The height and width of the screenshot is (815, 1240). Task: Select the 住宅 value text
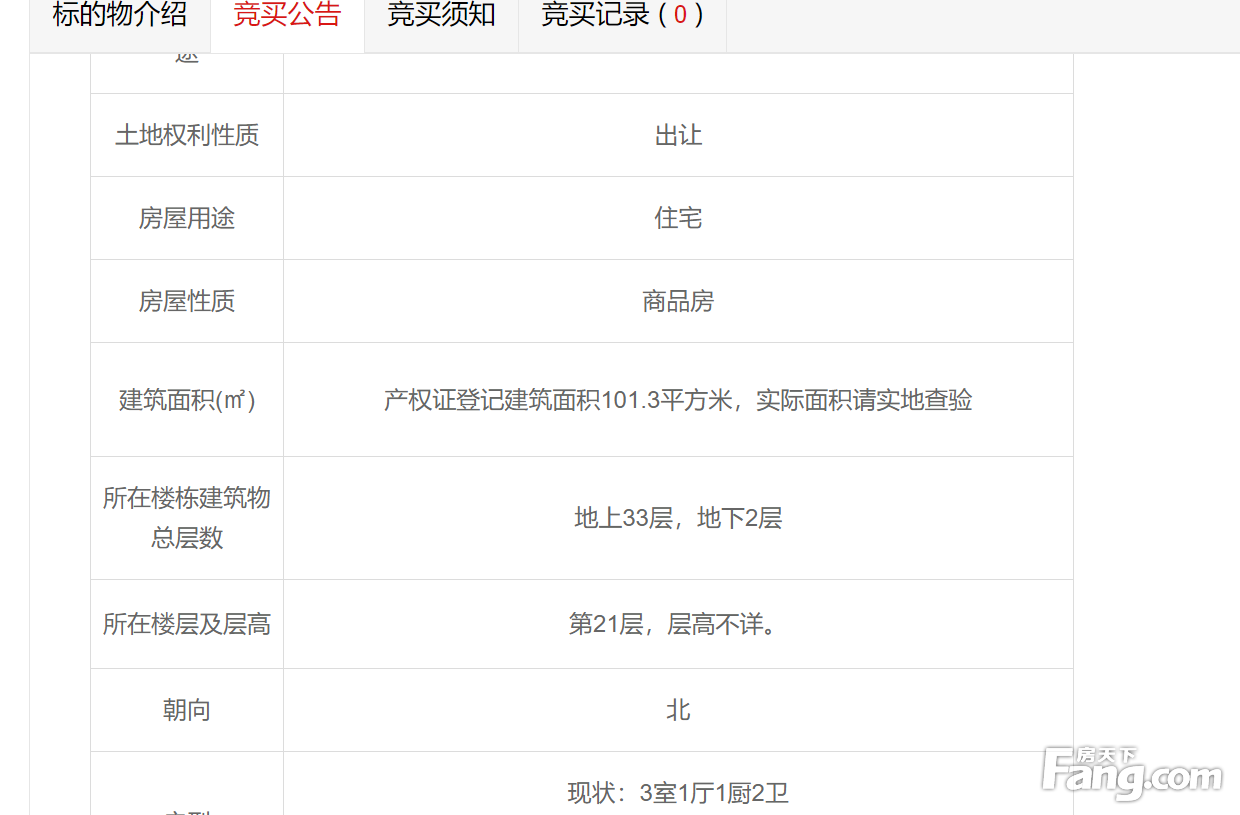point(678,219)
